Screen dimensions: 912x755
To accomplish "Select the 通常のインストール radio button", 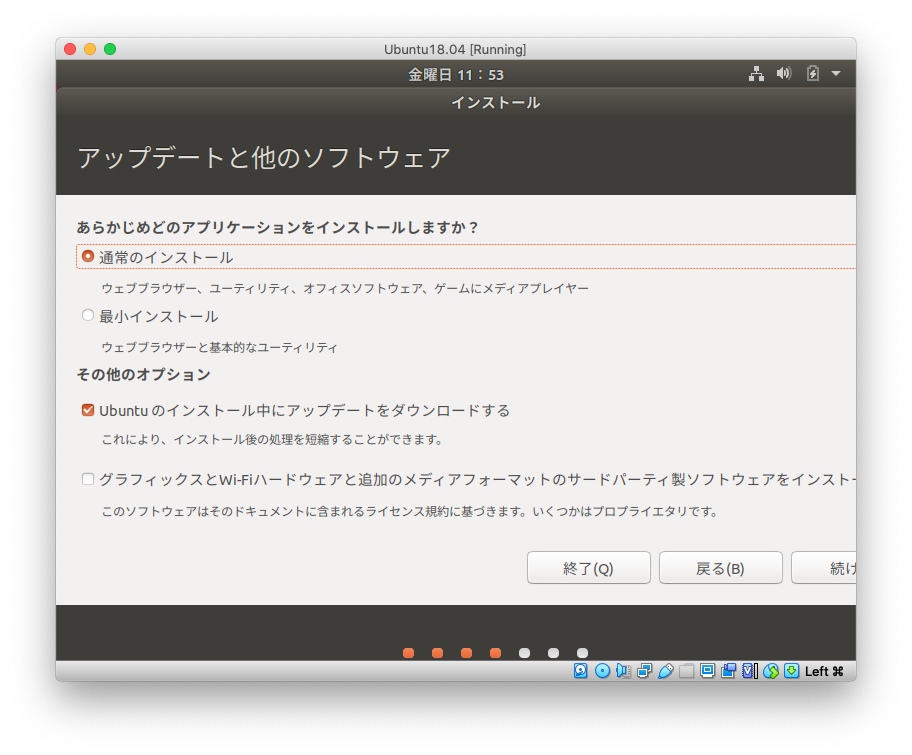I will (x=86, y=256).
